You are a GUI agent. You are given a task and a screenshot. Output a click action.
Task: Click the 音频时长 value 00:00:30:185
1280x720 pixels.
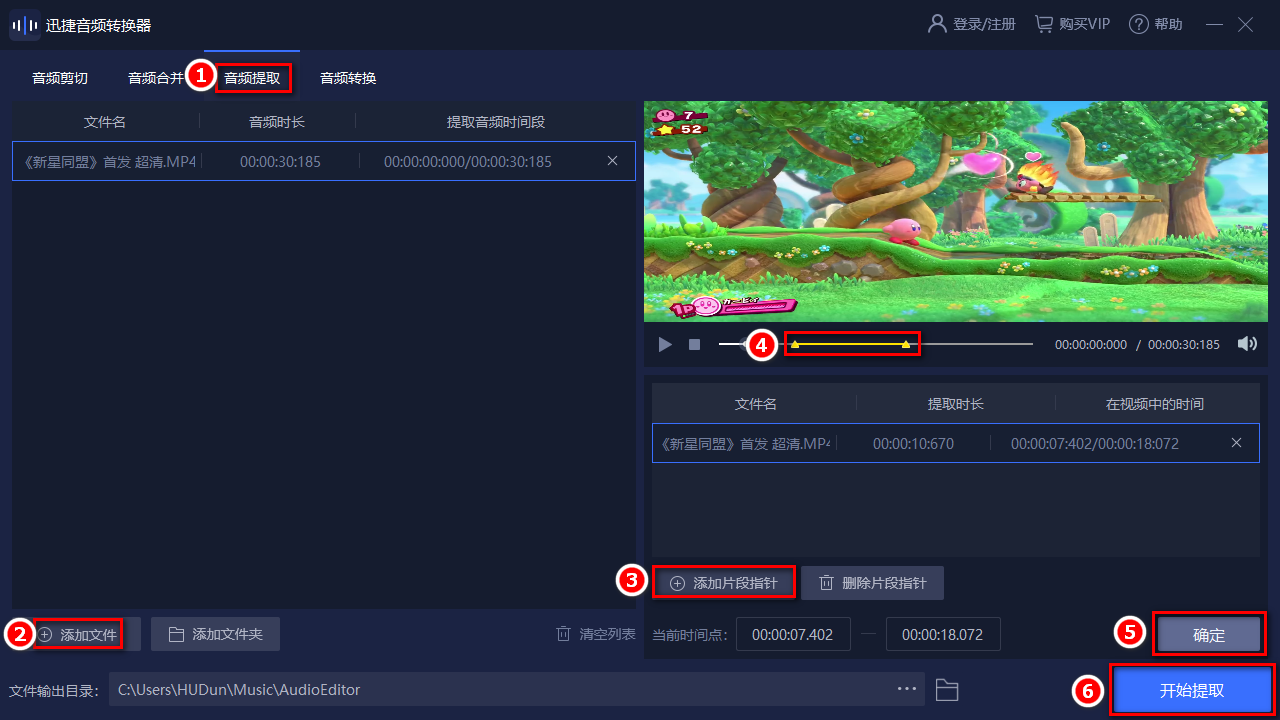(280, 161)
